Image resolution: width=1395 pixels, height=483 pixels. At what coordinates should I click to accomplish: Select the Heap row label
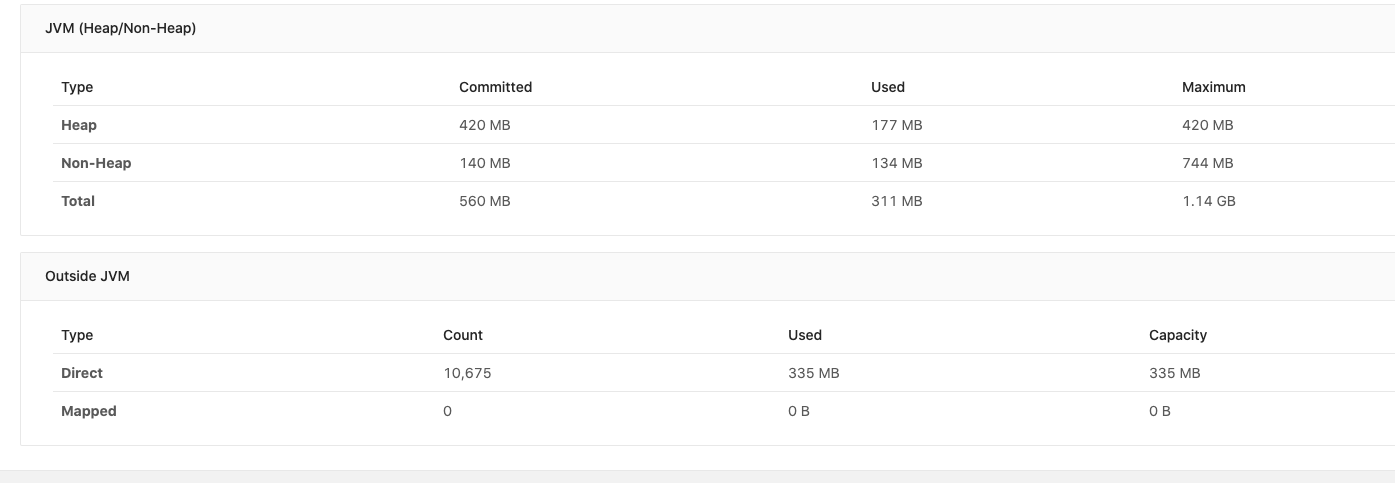click(x=79, y=125)
